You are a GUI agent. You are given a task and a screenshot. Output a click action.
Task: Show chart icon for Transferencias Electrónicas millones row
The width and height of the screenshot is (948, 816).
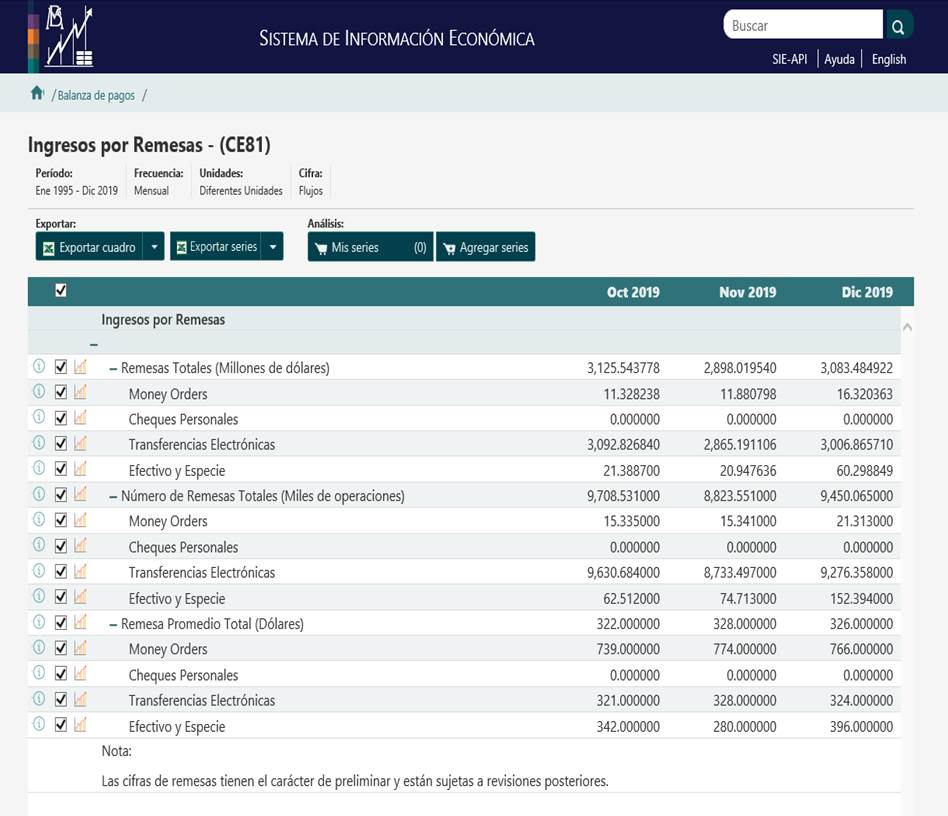coord(81,443)
